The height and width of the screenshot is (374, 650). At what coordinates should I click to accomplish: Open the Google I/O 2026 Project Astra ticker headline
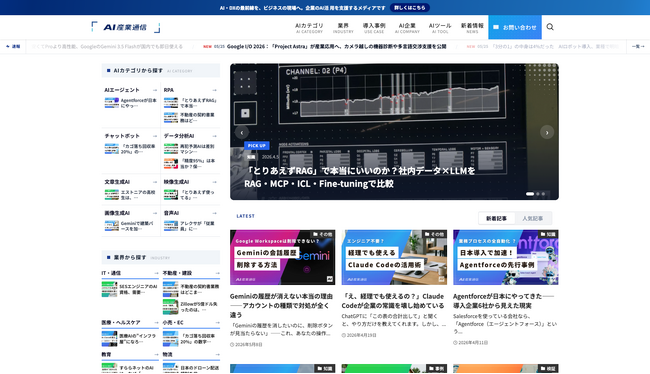click(337, 46)
